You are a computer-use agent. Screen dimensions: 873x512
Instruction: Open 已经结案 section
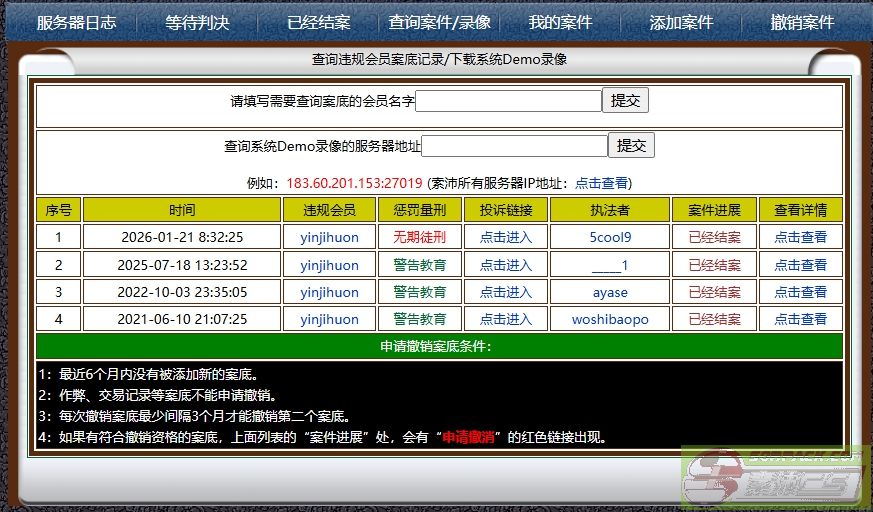click(x=318, y=22)
